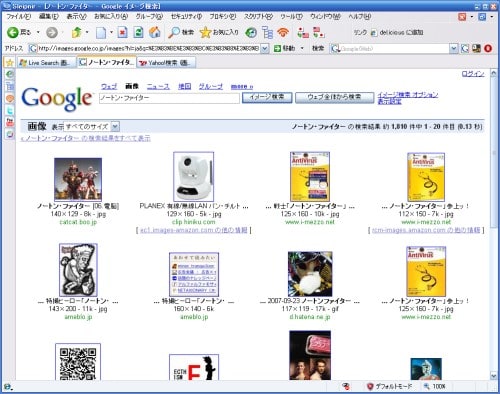Viewport: 500px width, 394px height.
Task: Click the Google search query input field
Action: pos(169,98)
